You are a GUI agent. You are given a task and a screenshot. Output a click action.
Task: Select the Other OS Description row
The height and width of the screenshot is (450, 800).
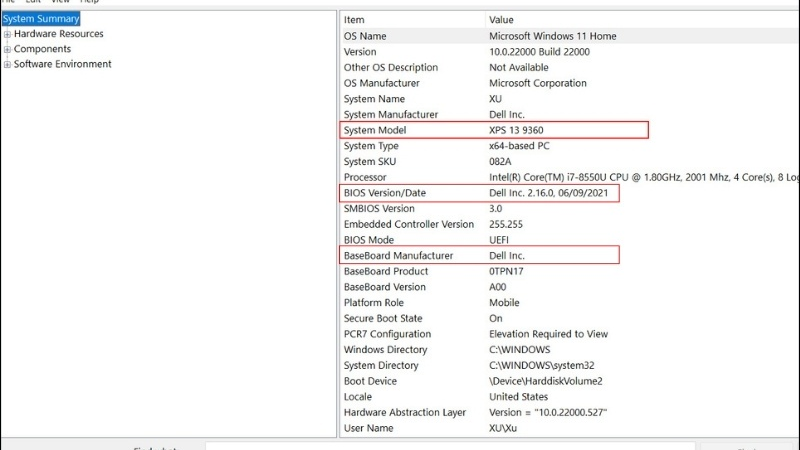570,67
